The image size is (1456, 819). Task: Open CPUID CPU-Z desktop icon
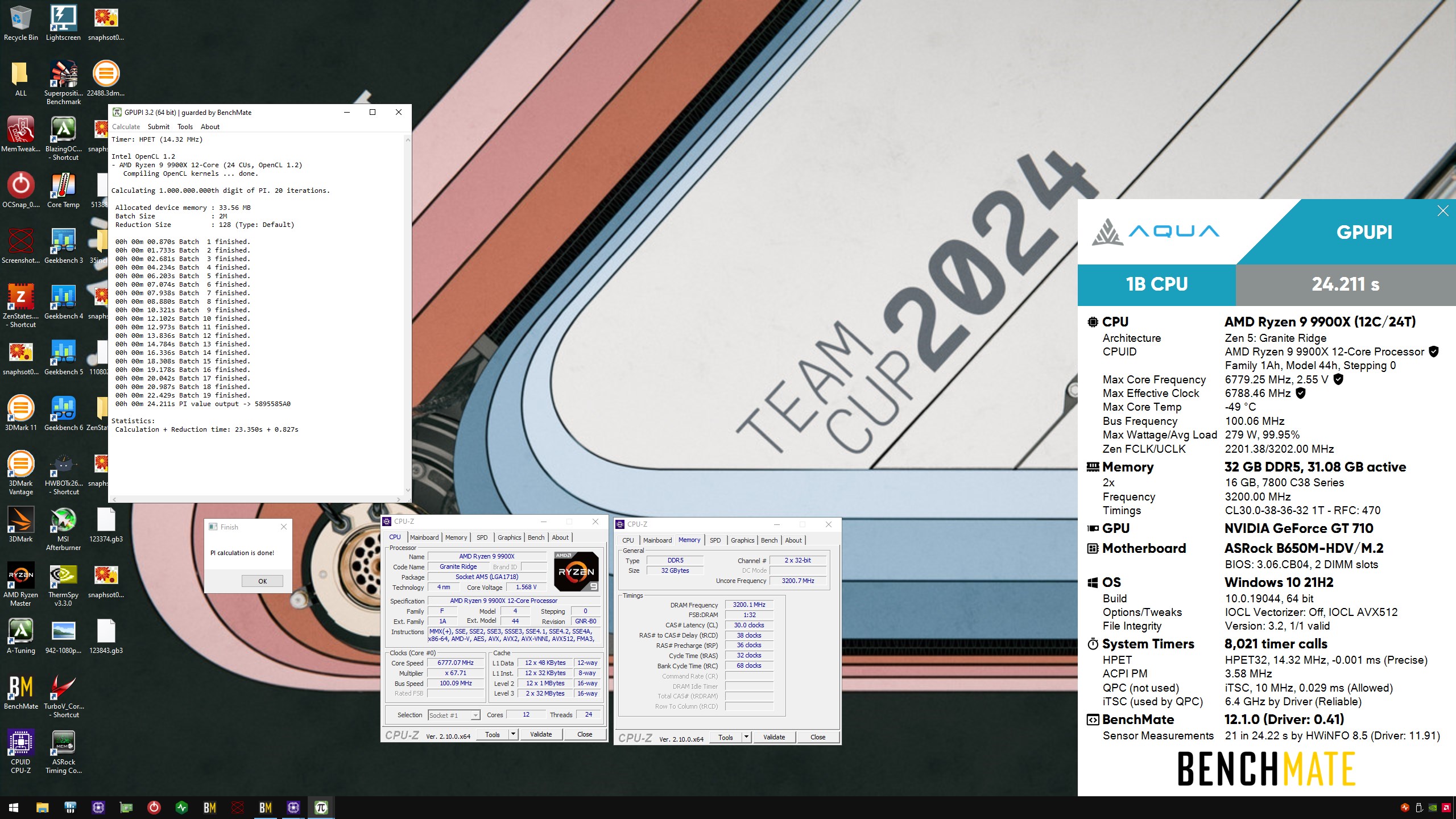coord(20,751)
